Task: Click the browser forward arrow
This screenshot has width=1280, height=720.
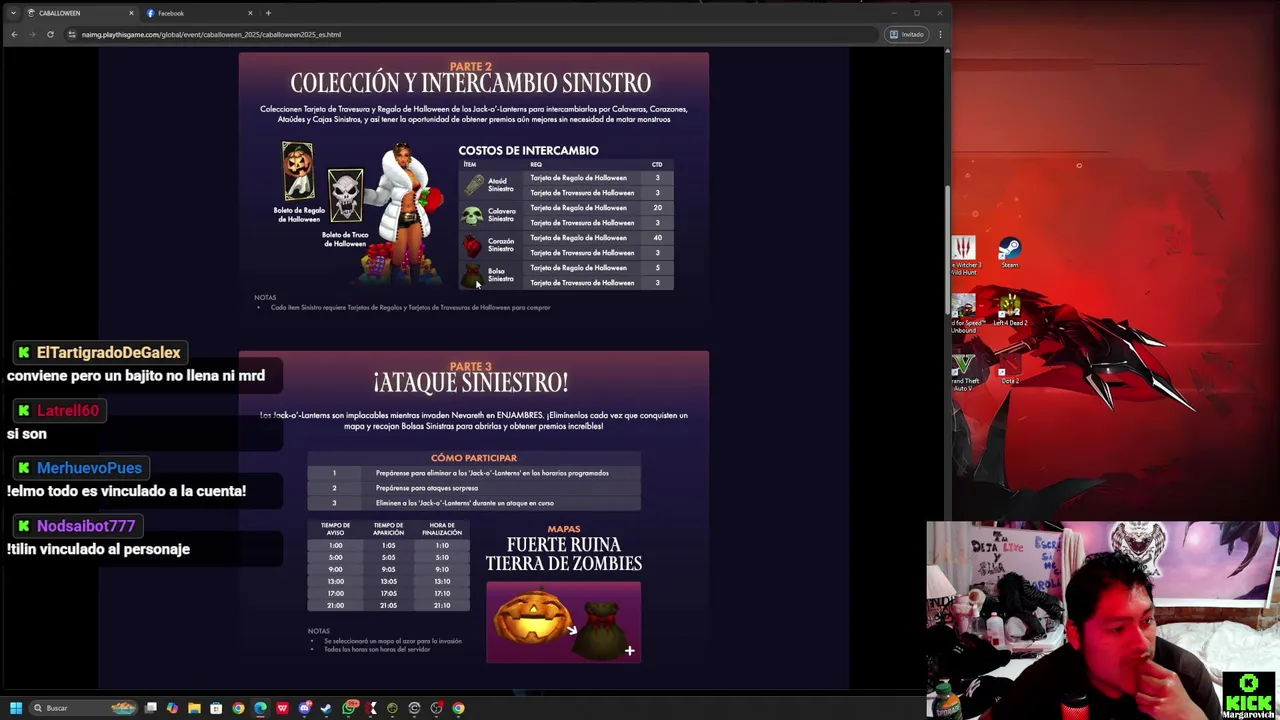Action: (x=32, y=34)
